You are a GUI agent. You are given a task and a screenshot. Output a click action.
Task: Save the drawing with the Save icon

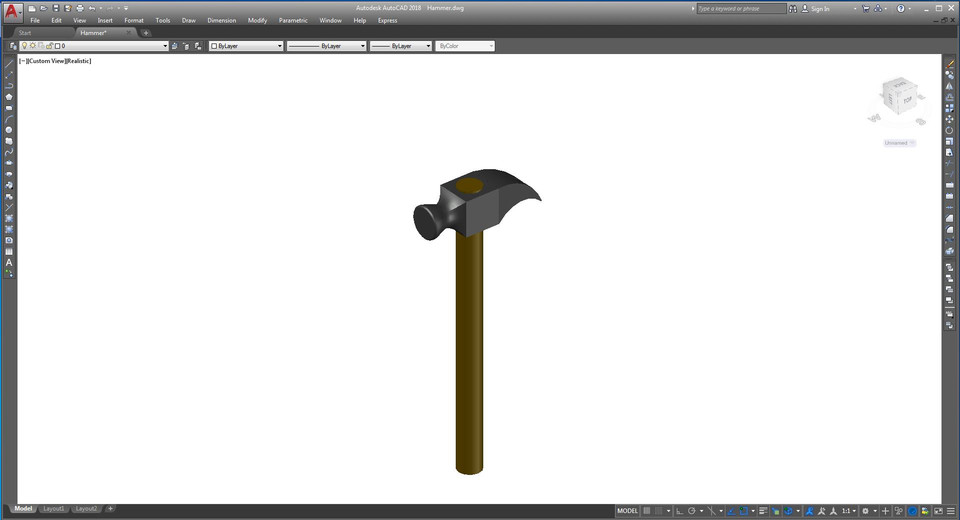tap(56, 9)
